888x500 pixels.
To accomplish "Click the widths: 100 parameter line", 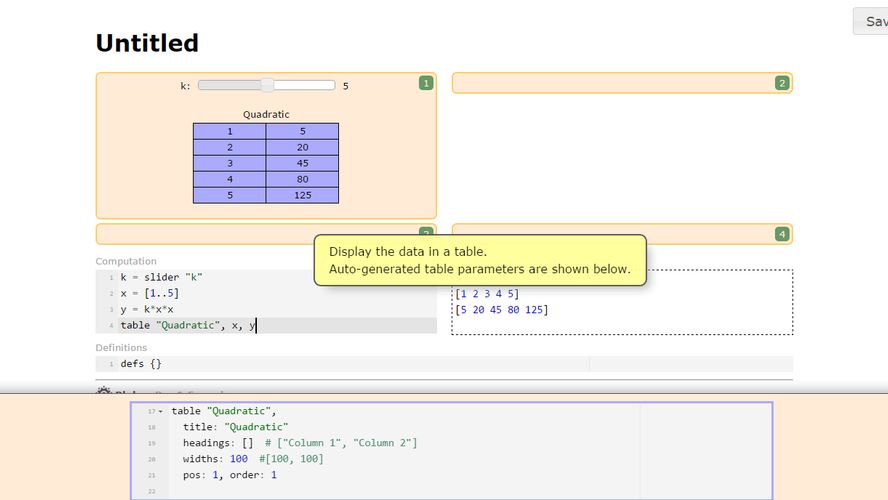I will point(253,459).
